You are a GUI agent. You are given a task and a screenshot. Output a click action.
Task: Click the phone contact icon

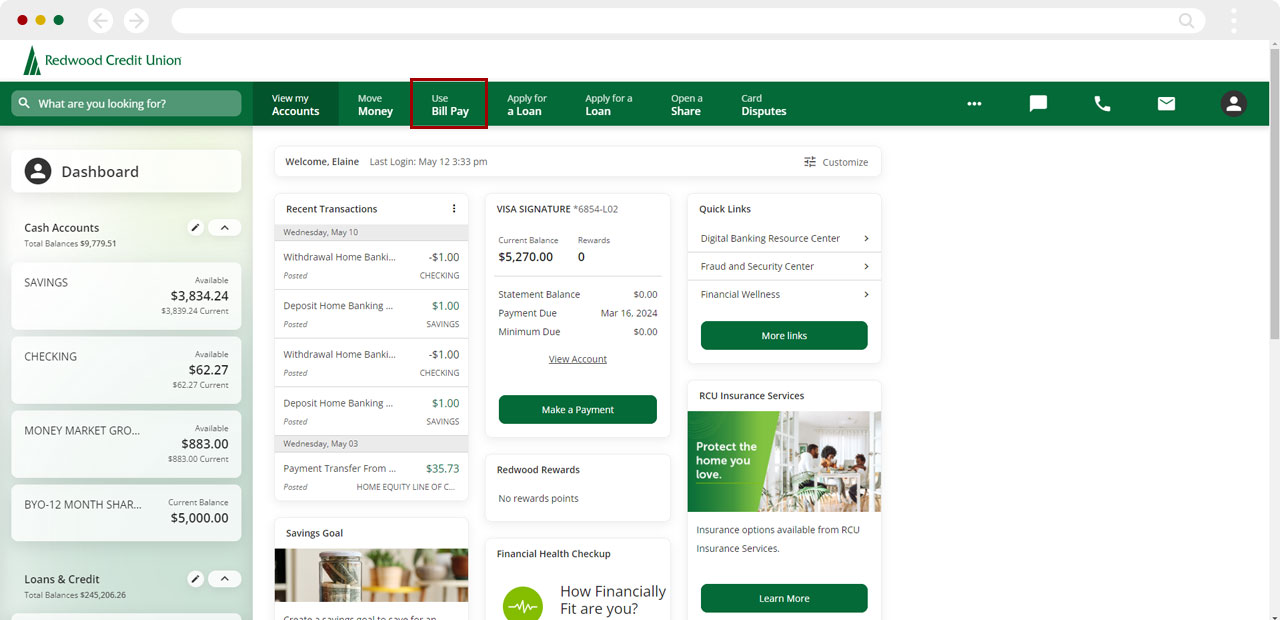point(1102,103)
